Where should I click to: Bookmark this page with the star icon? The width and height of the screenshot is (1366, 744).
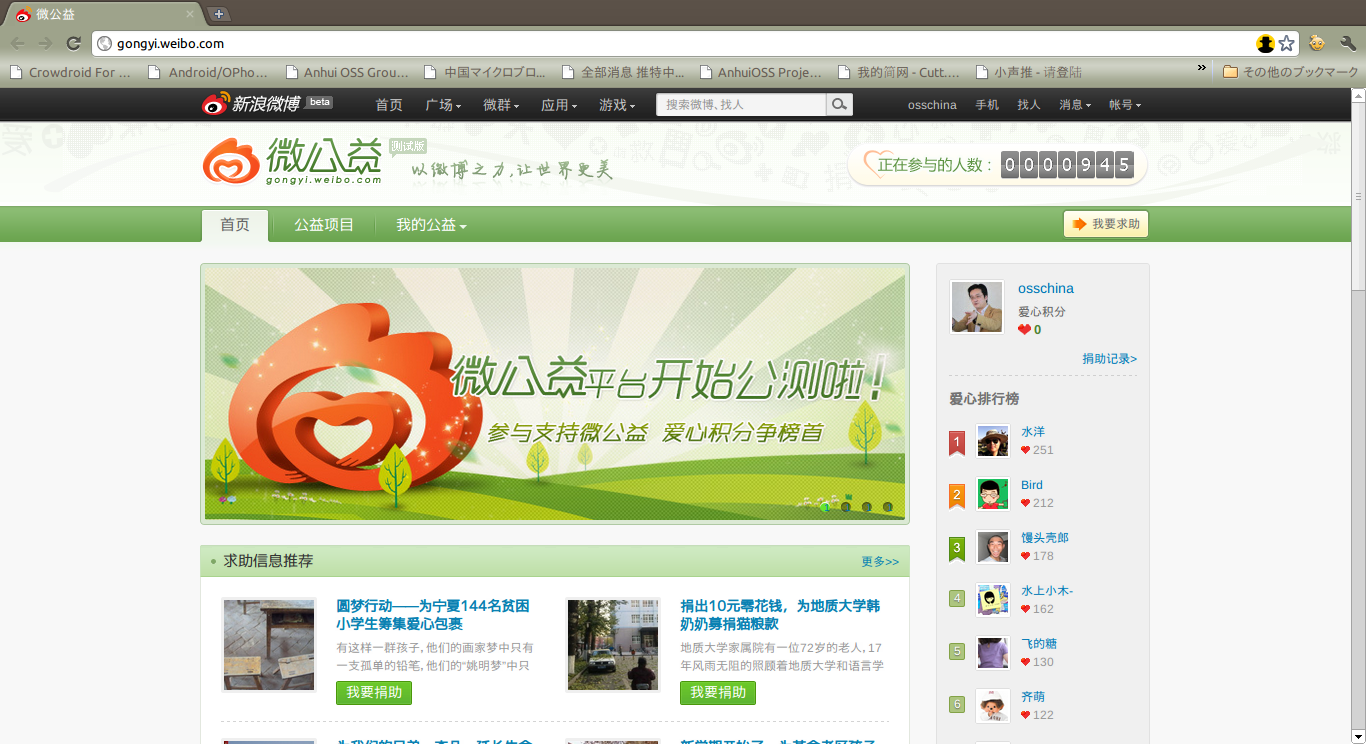point(1287,44)
